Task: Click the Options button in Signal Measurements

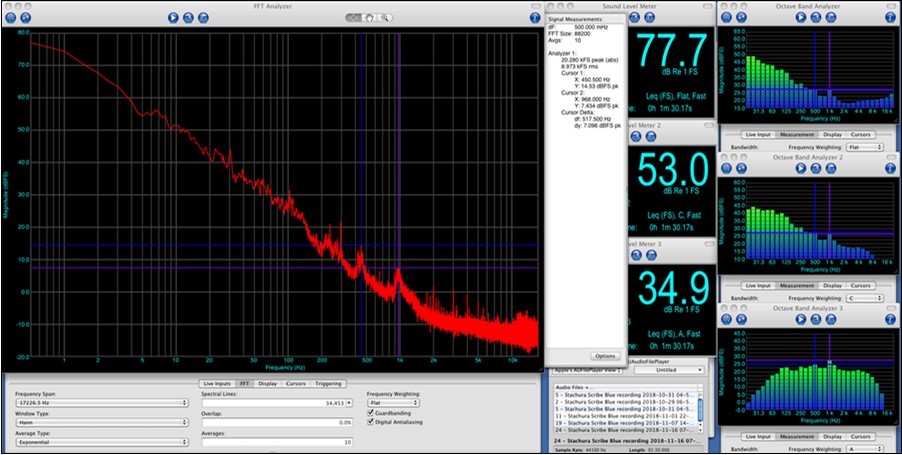Action: pos(604,355)
